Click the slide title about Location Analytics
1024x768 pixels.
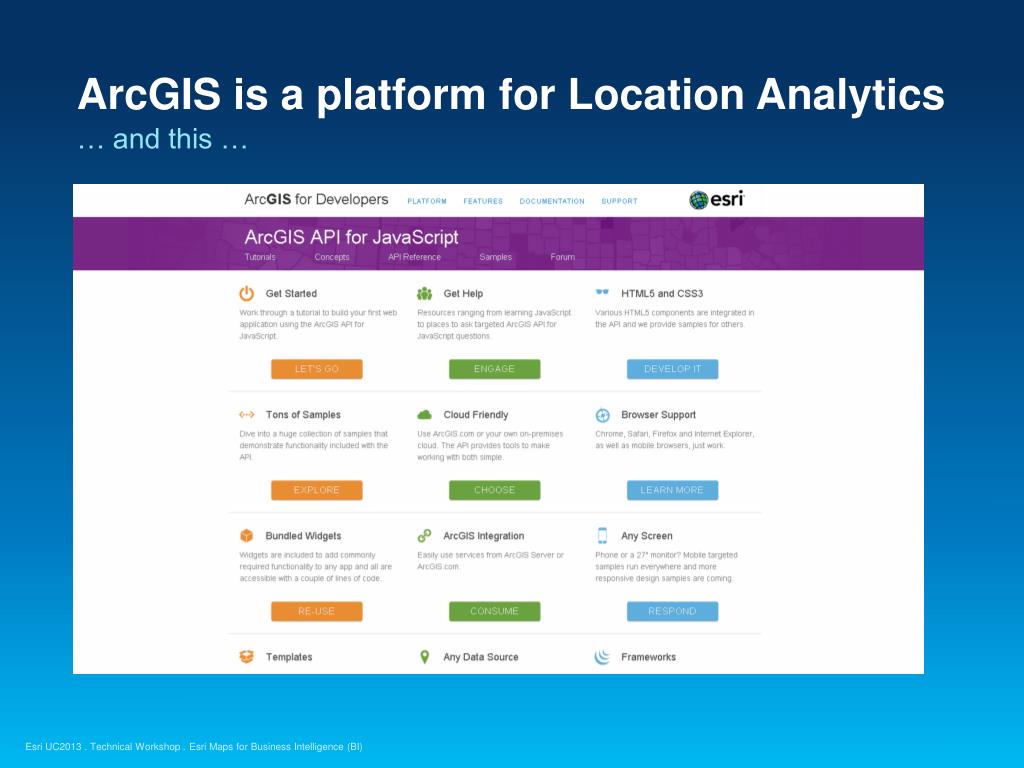(511, 95)
